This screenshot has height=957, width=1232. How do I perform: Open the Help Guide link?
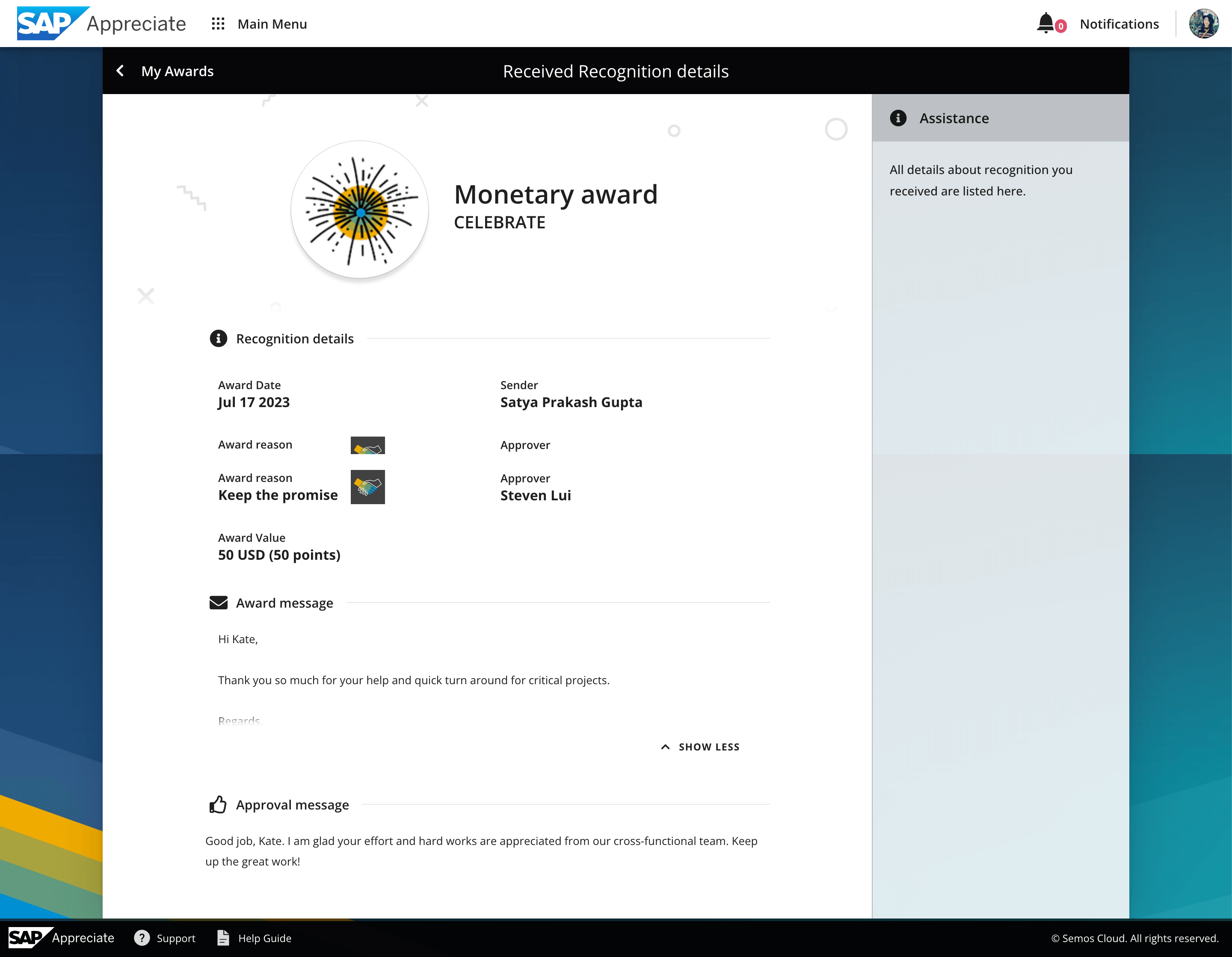click(x=264, y=938)
